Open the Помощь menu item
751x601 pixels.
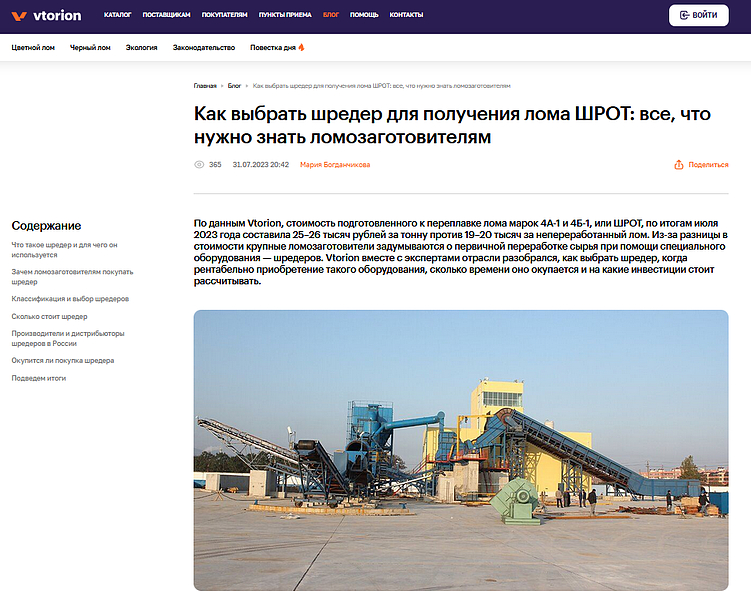point(364,15)
